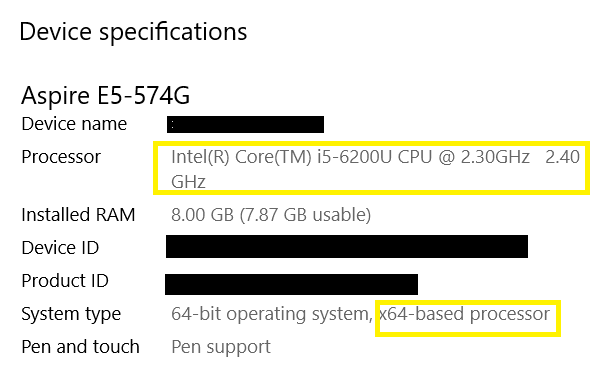
Task: Click the GHz text on second processor line
Action: click(x=188, y=182)
